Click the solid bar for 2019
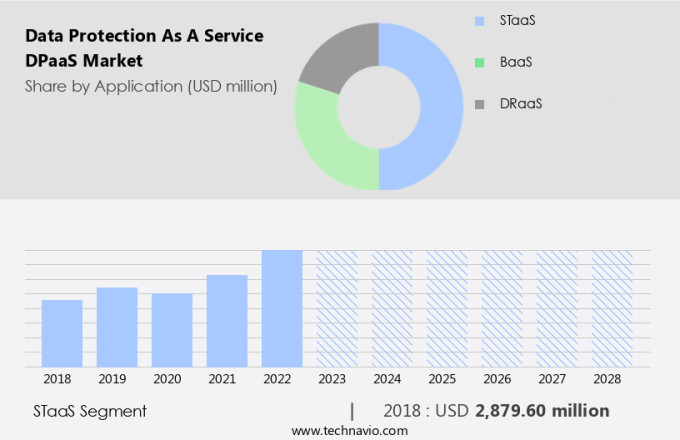This screenshot has height=440, width=680. click(117, 327)
